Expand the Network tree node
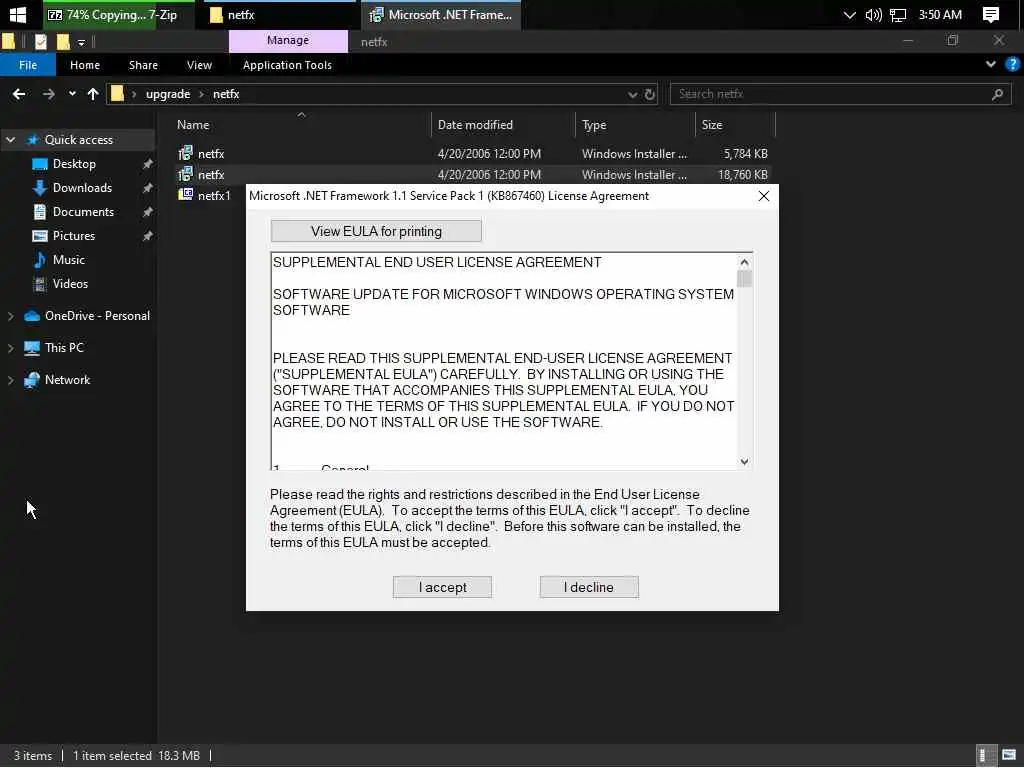Screen dimensions: 1024x768 click(x=10, y=380)
